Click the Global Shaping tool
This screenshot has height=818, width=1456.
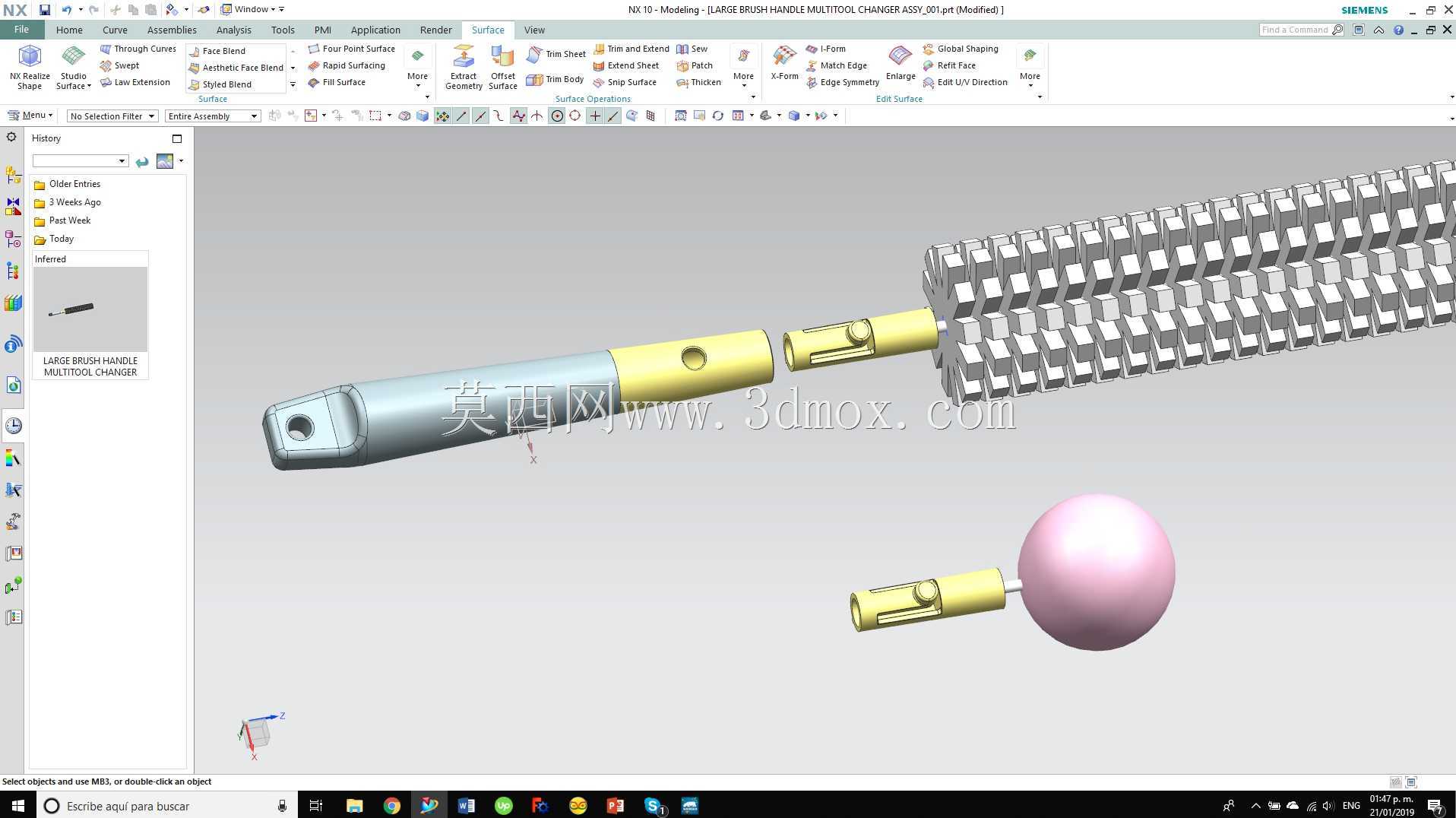tap(961, 49)
